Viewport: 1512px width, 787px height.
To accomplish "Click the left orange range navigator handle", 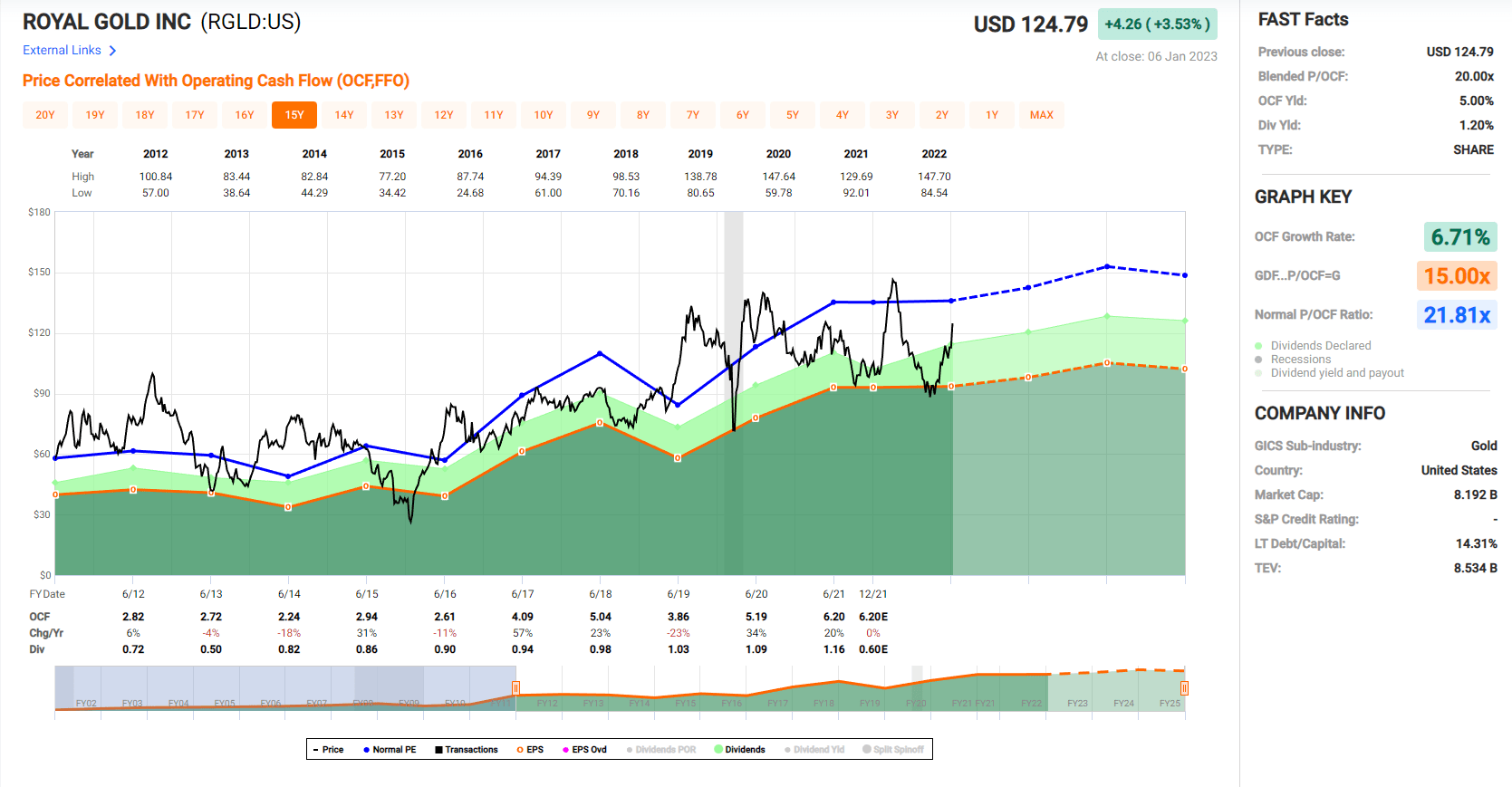I will coord(516,688).
